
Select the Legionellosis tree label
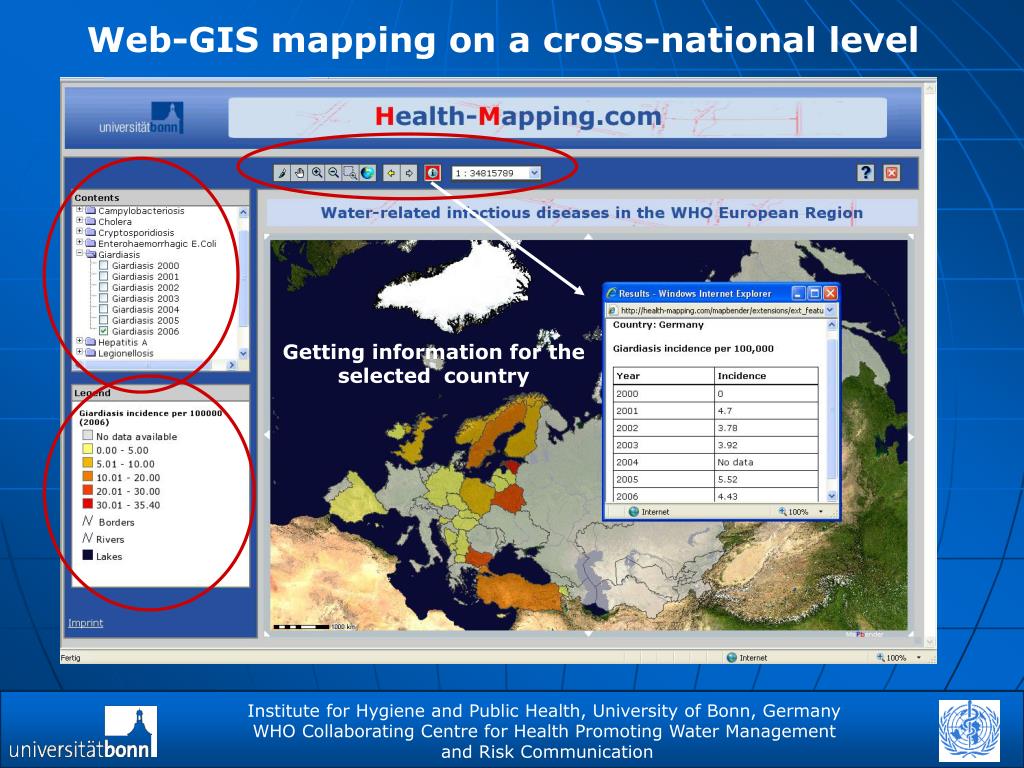pos(126,353)
